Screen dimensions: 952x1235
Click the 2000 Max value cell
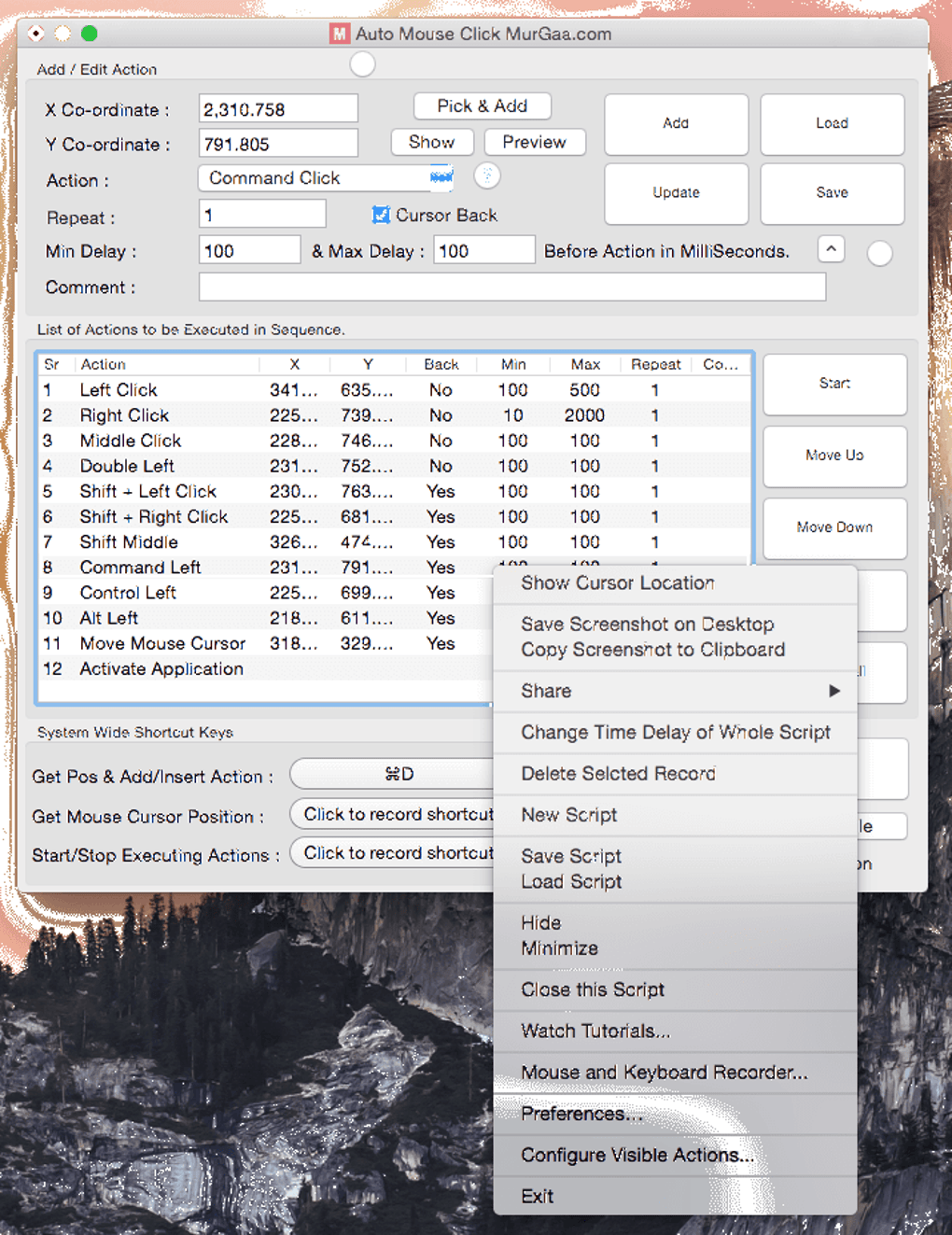[x=584, y=414]
